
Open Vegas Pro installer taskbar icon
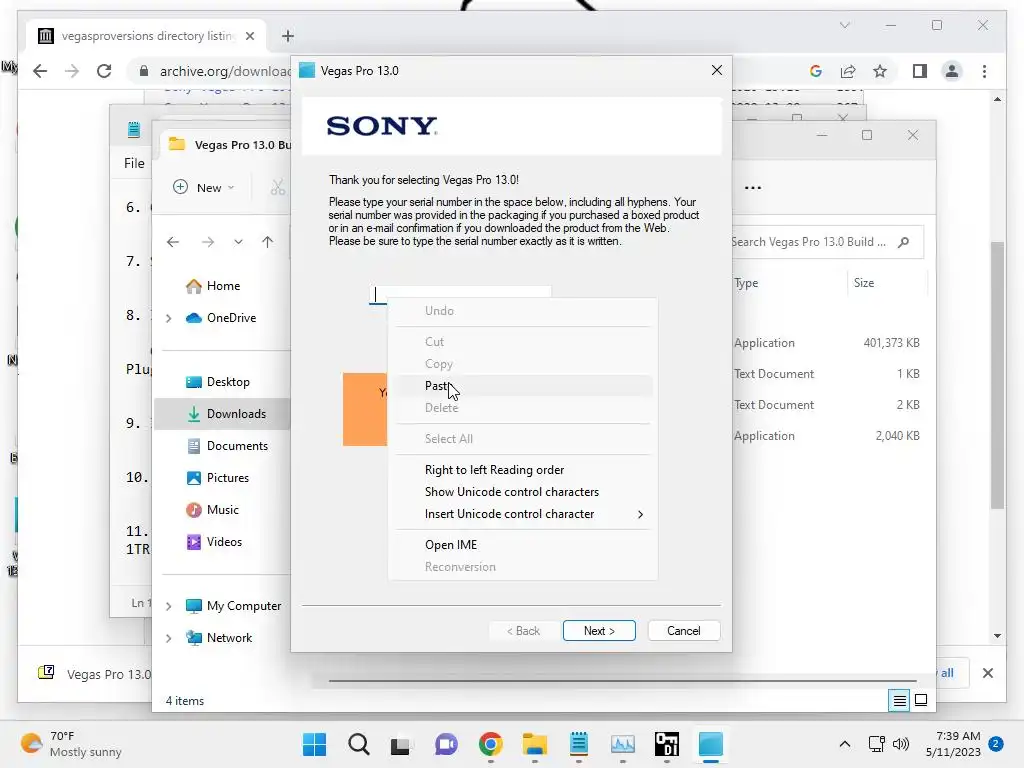click(711, 744)
